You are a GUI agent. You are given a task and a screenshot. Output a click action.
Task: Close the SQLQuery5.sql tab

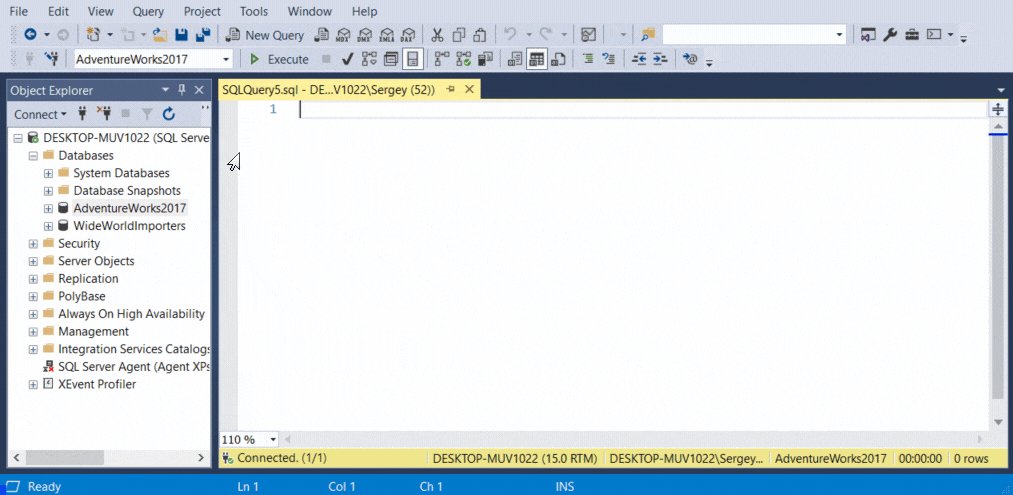pos(469,89)
